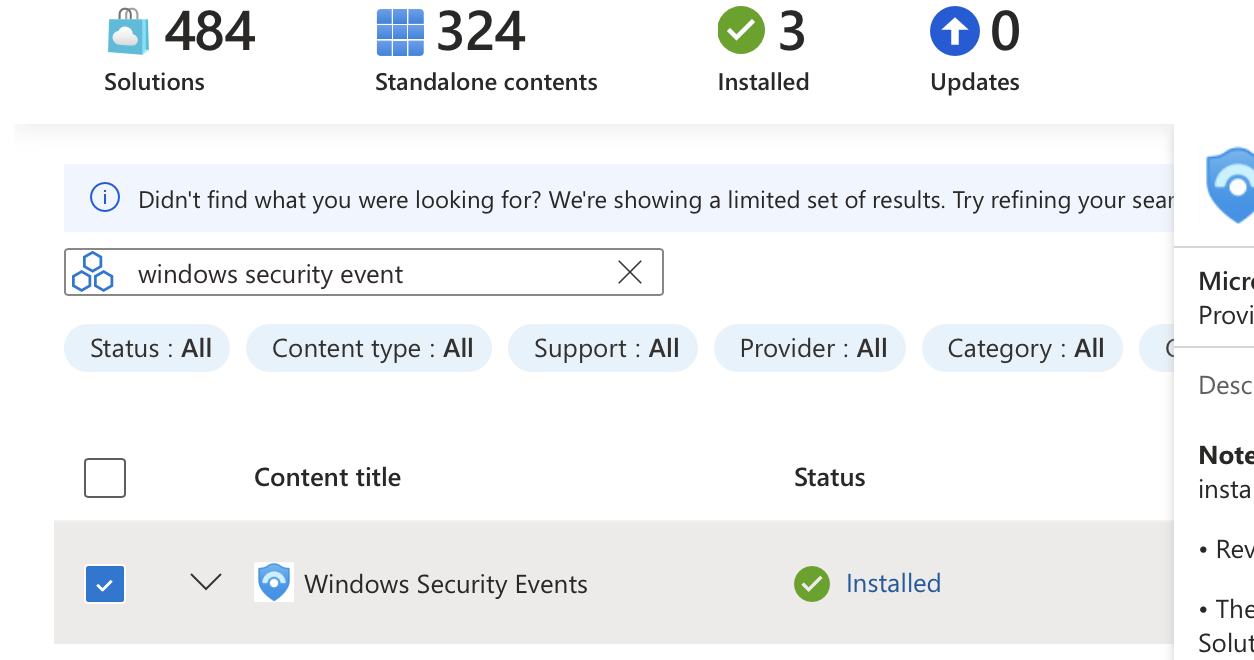Open the Status filter dropdown

(146, 347)
